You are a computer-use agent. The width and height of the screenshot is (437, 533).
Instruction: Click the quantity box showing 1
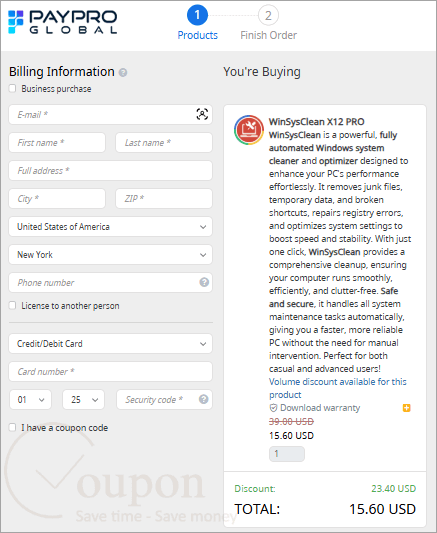(x=287, y=454)
